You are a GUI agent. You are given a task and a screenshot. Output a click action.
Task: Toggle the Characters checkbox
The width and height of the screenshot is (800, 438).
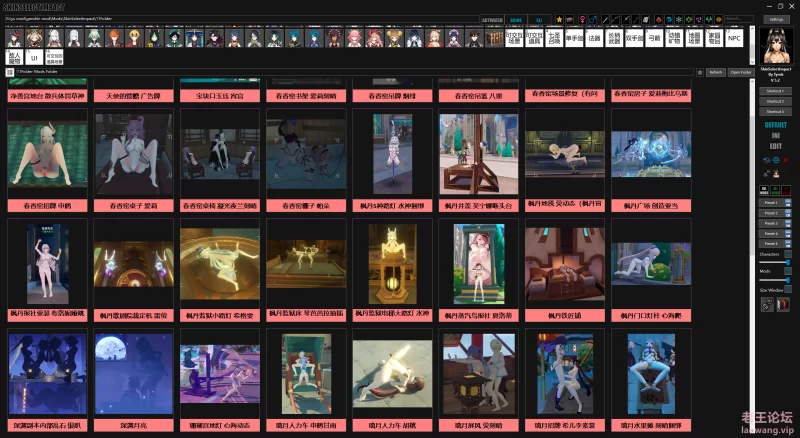788,254
